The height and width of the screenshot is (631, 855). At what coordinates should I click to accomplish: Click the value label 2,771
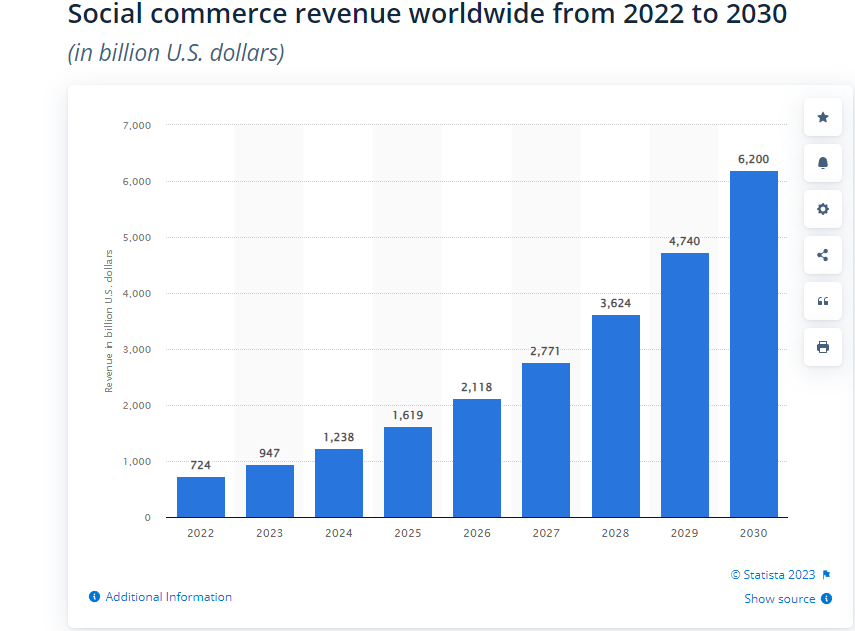coord(545,351)
